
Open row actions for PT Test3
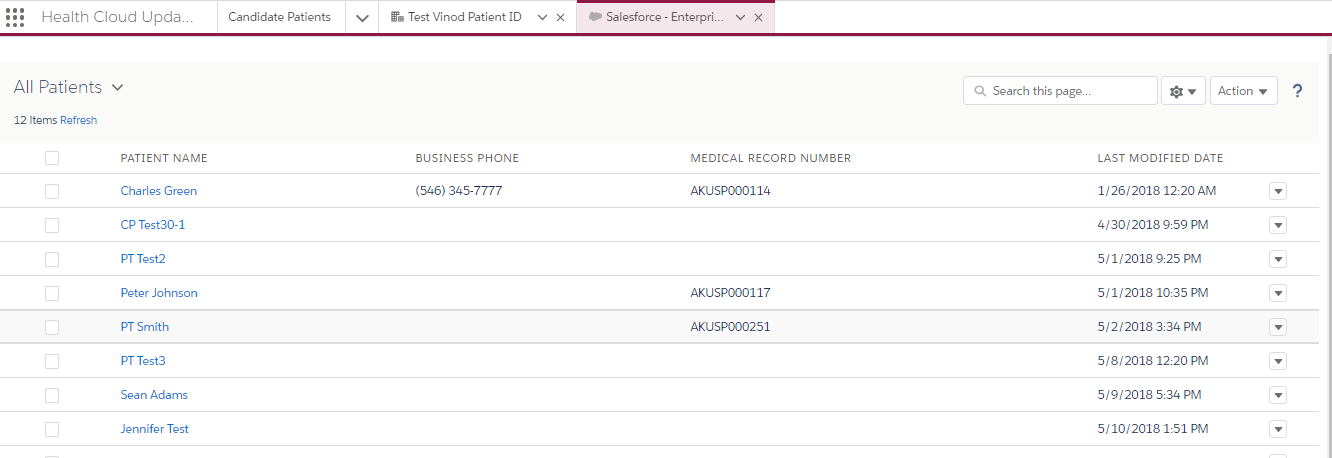(x=1277, y=361)
